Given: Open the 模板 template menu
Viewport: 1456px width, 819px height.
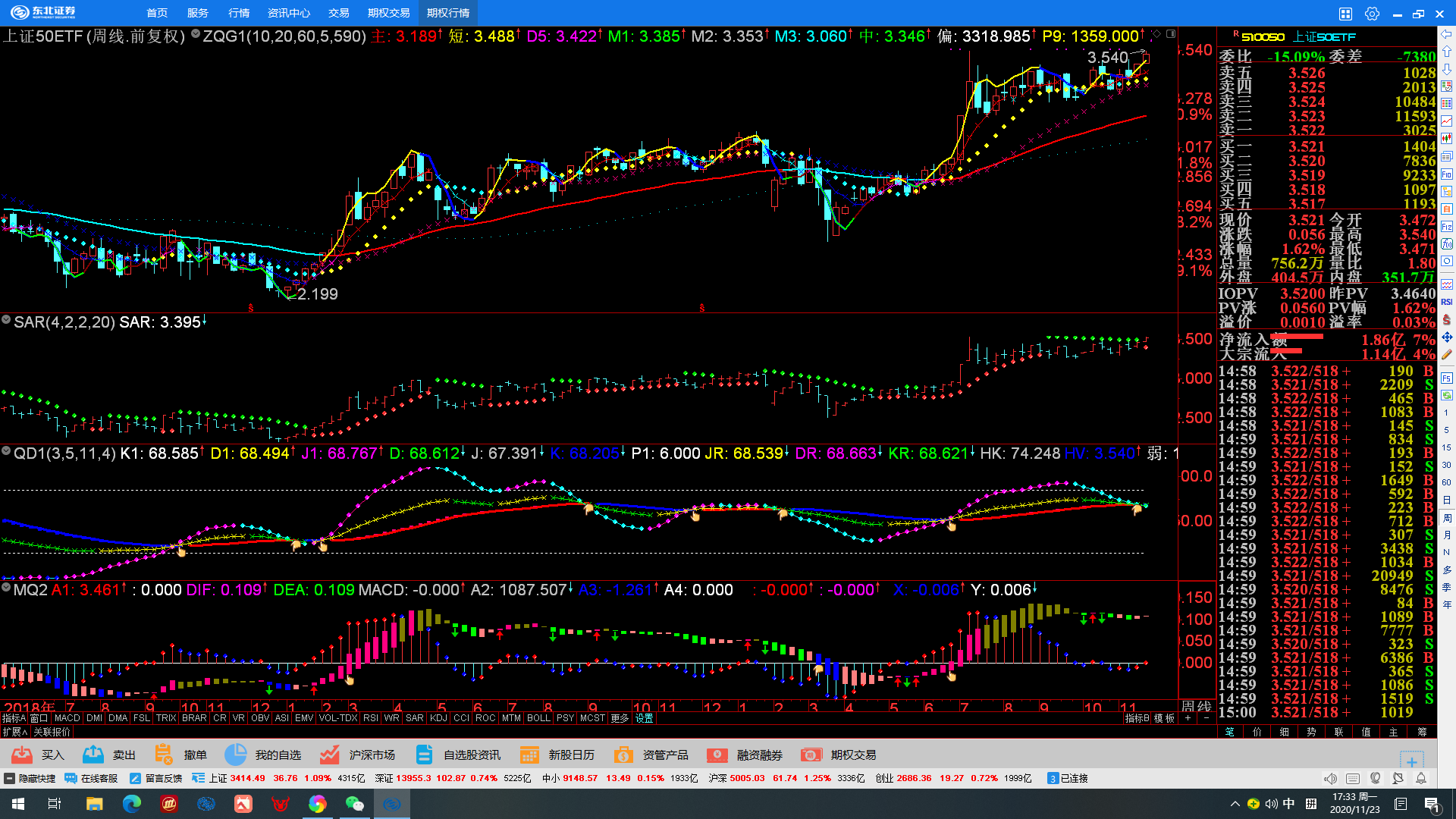Looking at the screenshot, I should (1164, 718).
